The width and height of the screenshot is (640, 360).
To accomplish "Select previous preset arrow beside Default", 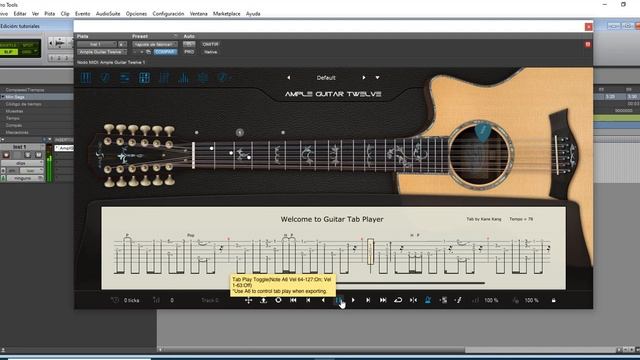I will click(289, 78).
